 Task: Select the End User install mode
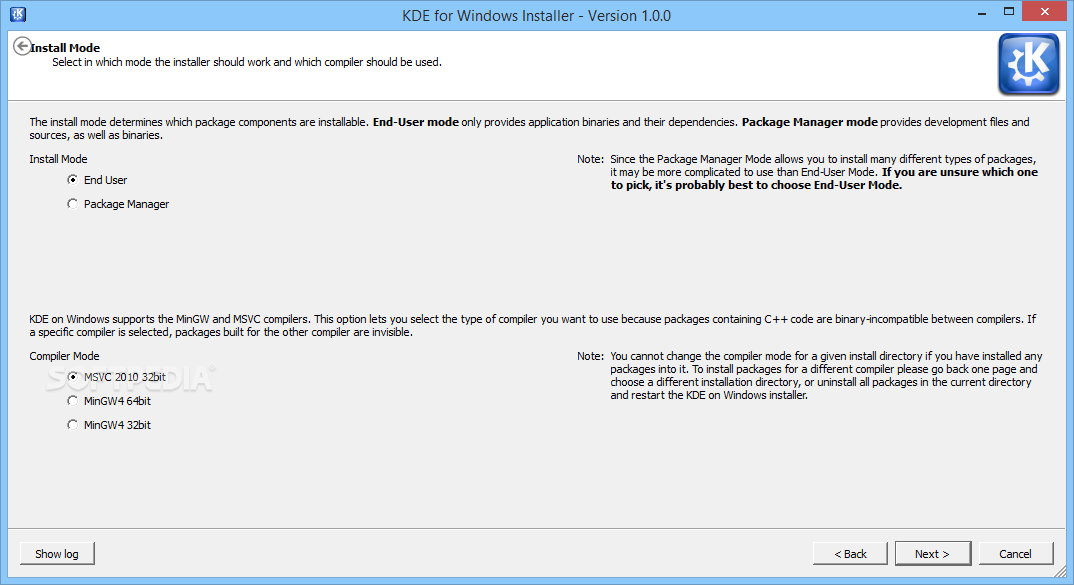(x=97, y=180)
